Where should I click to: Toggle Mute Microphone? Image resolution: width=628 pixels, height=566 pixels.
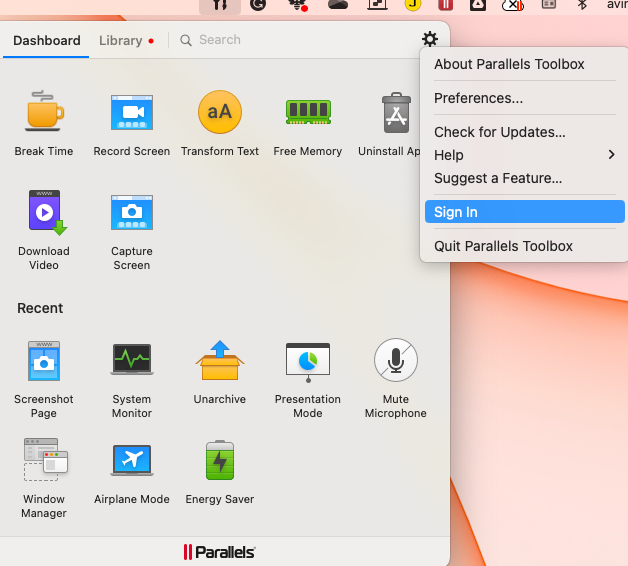coord(395,360)
